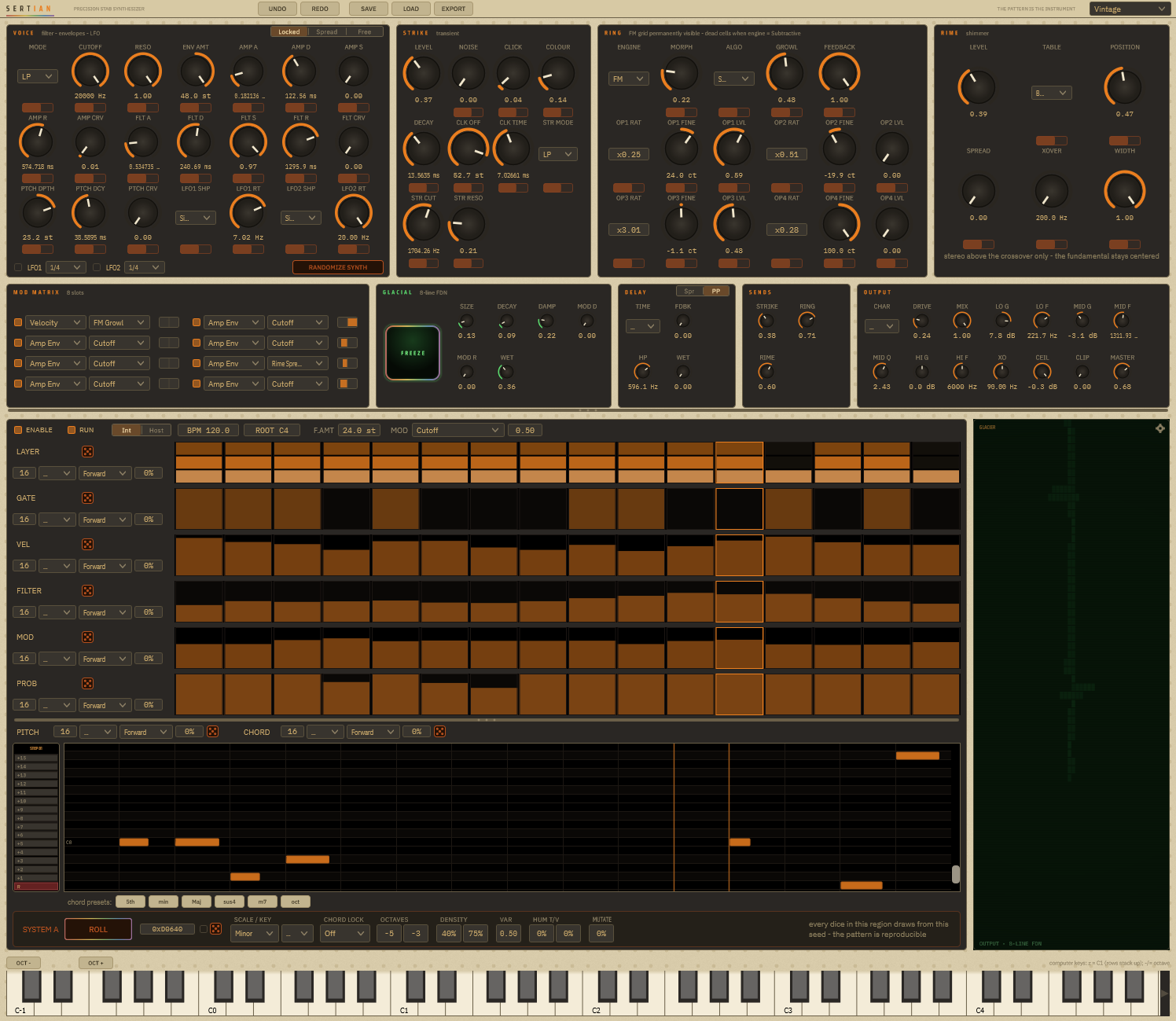Viewport: 1176px width, 1021px height.
Task: Click the PITCH lane dice icon
Action: 212,732
